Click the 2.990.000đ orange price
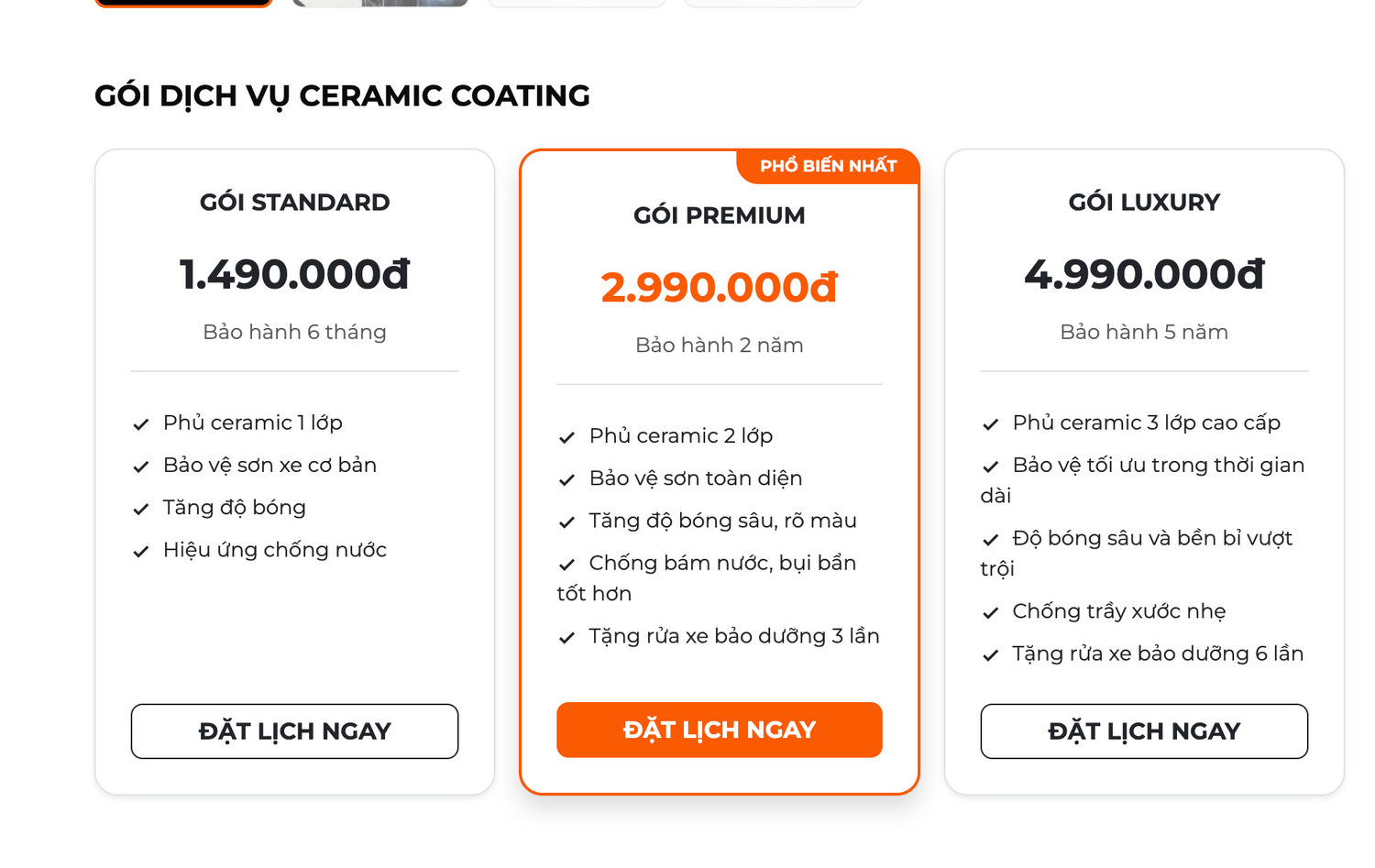Image resolution: width=1375 pixels, height=868 pixels. (x=720, y=287)
